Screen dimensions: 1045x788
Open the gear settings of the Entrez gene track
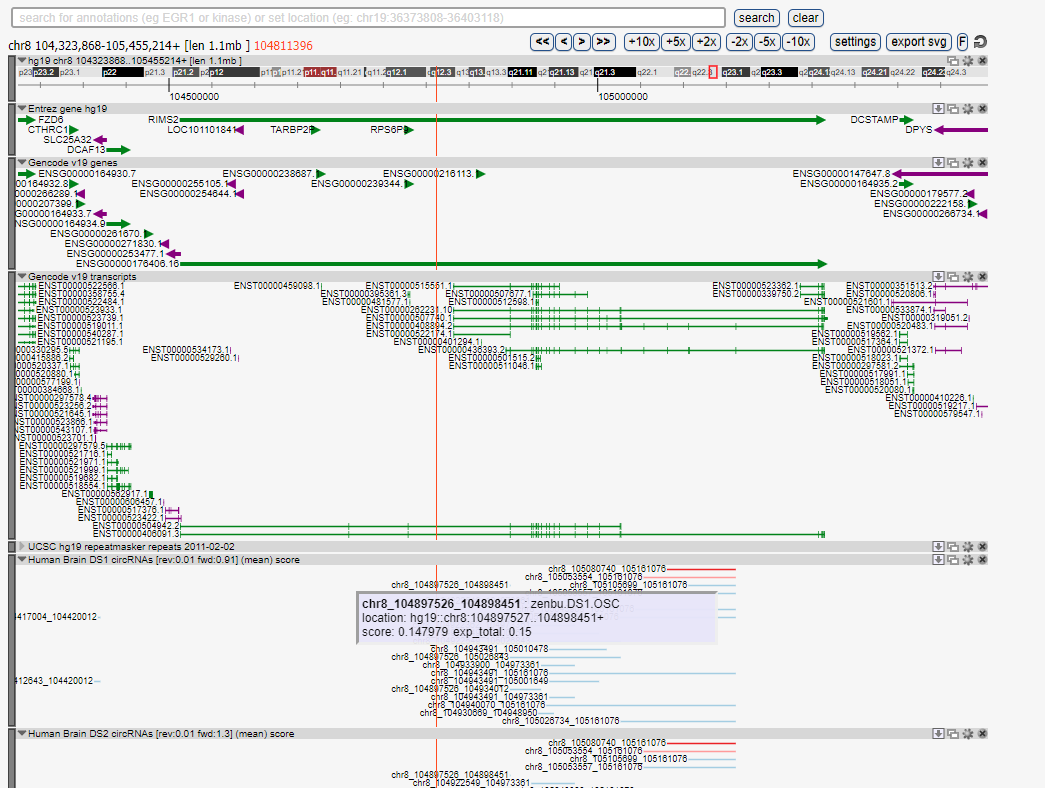point(967,108)
